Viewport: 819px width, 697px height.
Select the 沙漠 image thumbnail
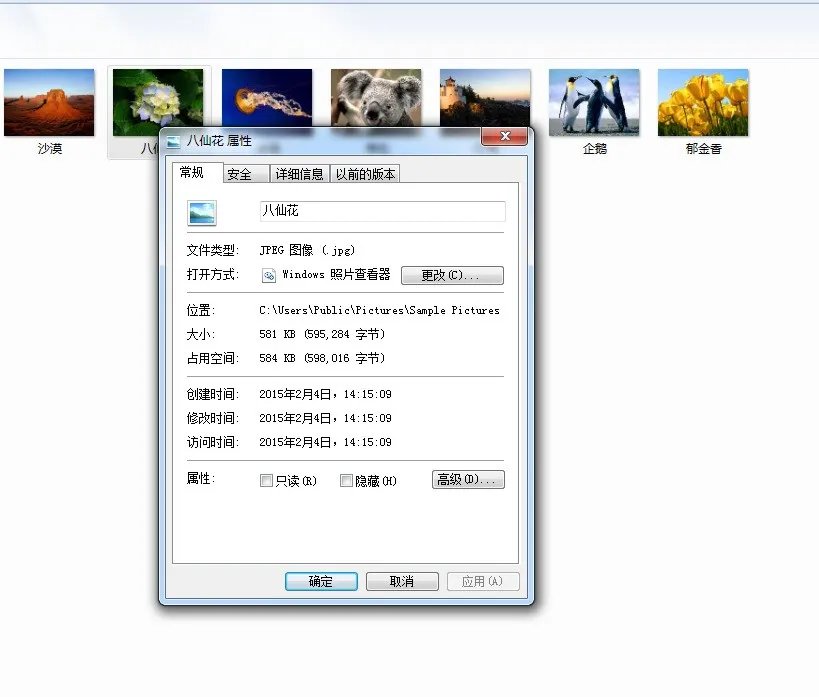(x=49, y=97)
